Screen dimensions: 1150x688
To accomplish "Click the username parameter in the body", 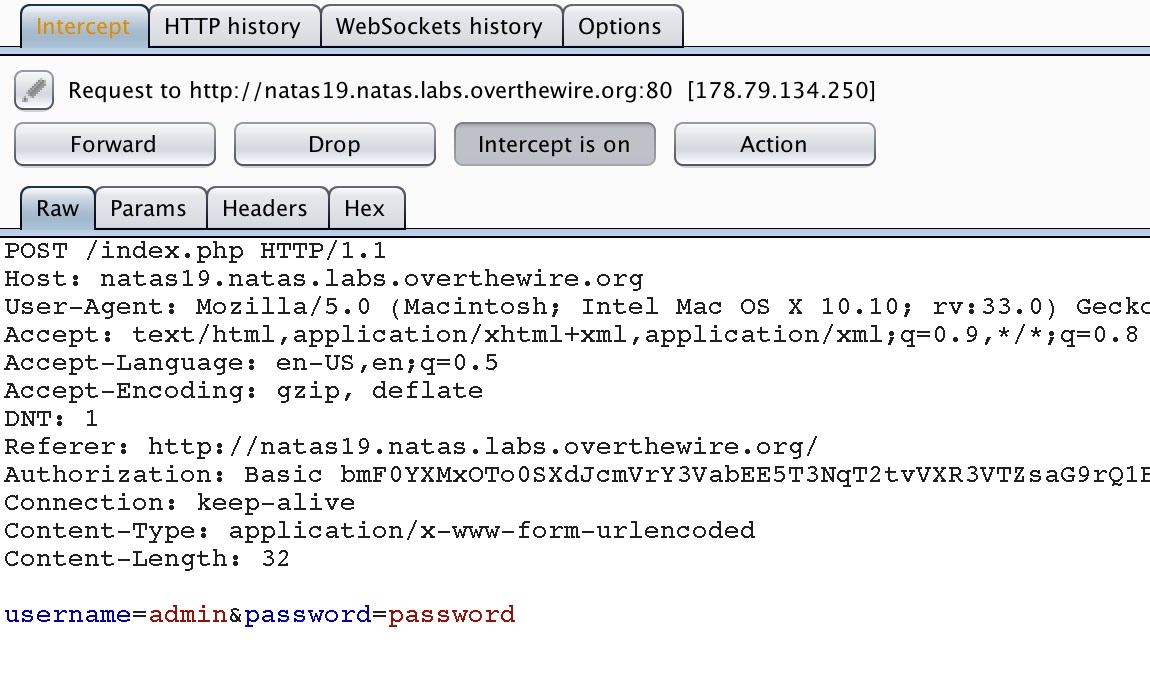I will [x=70, y=614].
